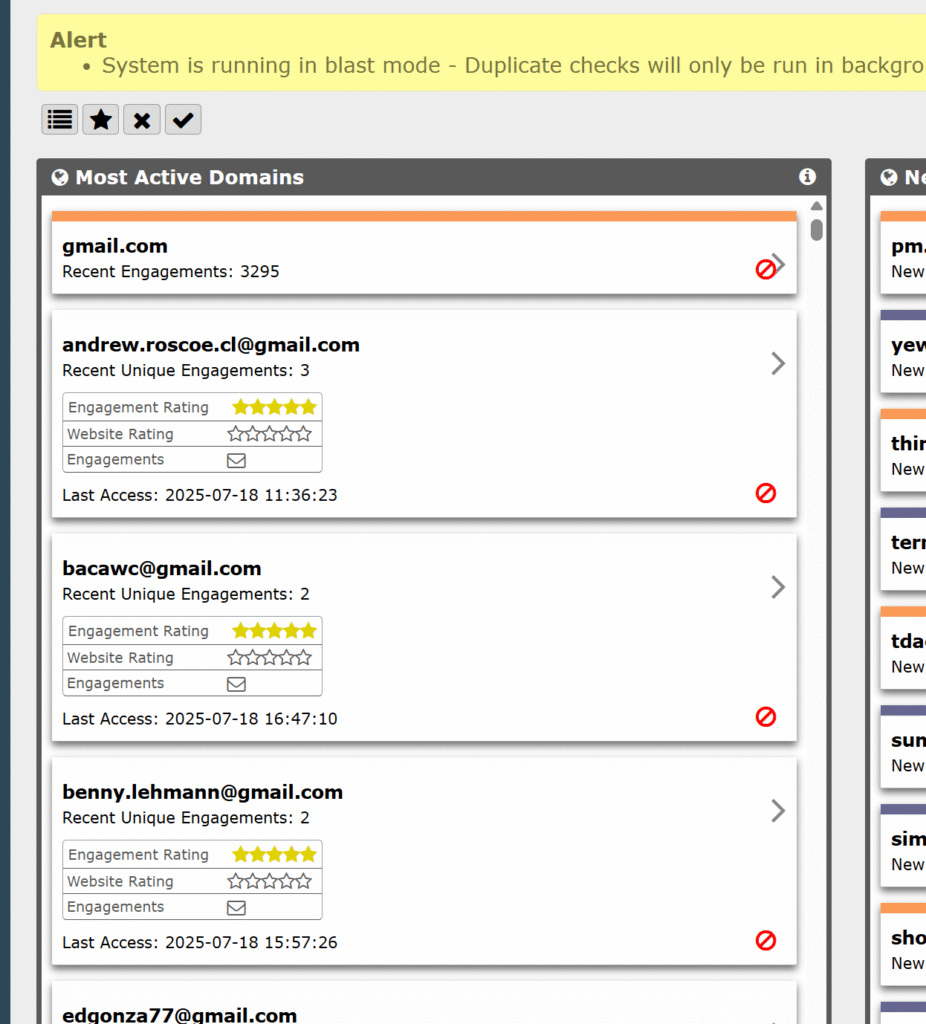Expand the andrew.roscoe.cl@gmail.com card chevron

(x=778, y=363)
